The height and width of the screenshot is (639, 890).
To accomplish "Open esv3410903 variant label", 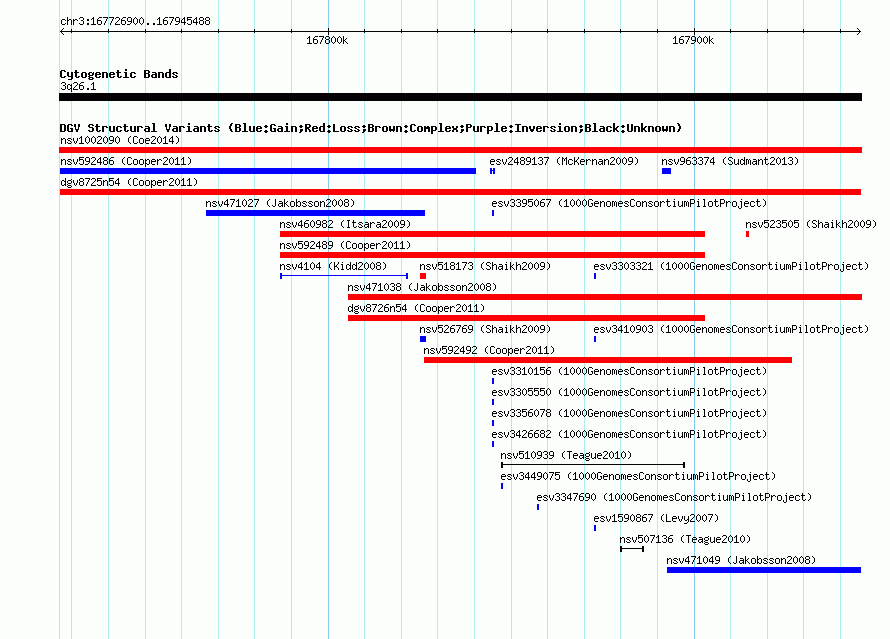I will click(x=731, y=329).
